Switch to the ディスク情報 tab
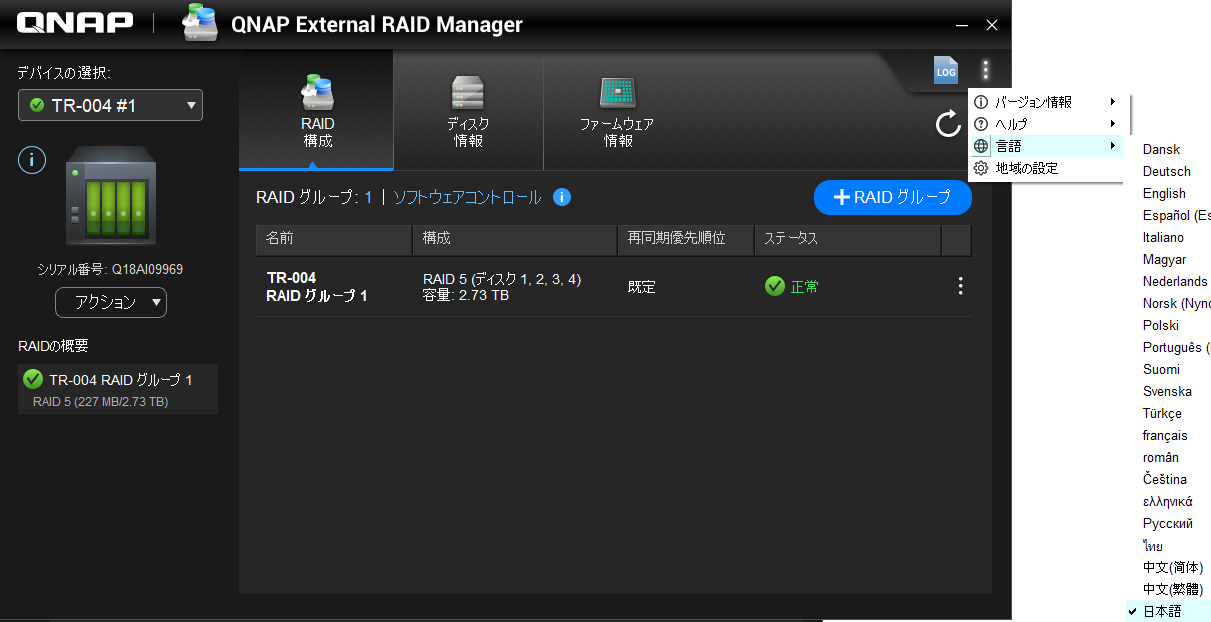 tap(467, 111)
